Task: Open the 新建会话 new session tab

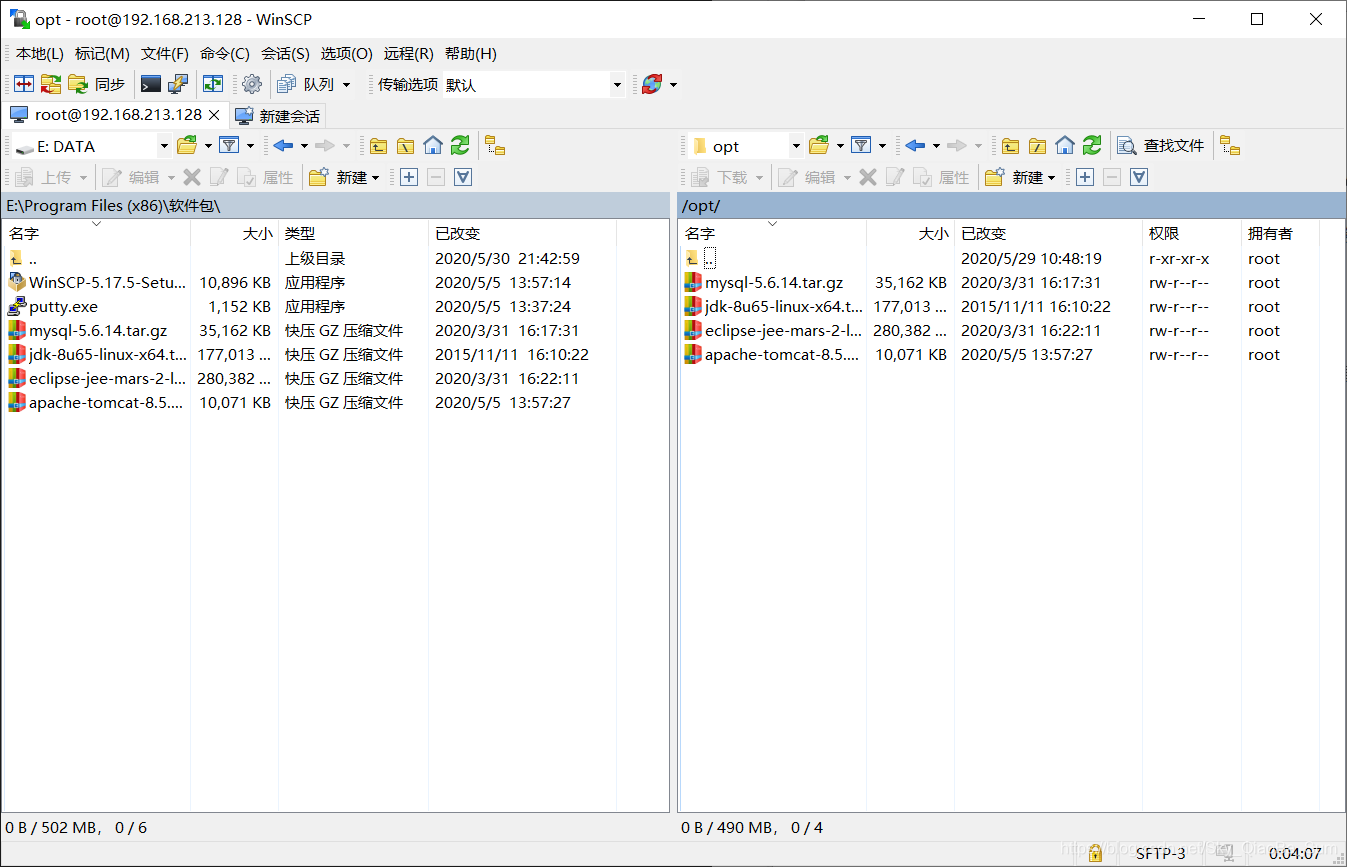Action: coord(277,116)
